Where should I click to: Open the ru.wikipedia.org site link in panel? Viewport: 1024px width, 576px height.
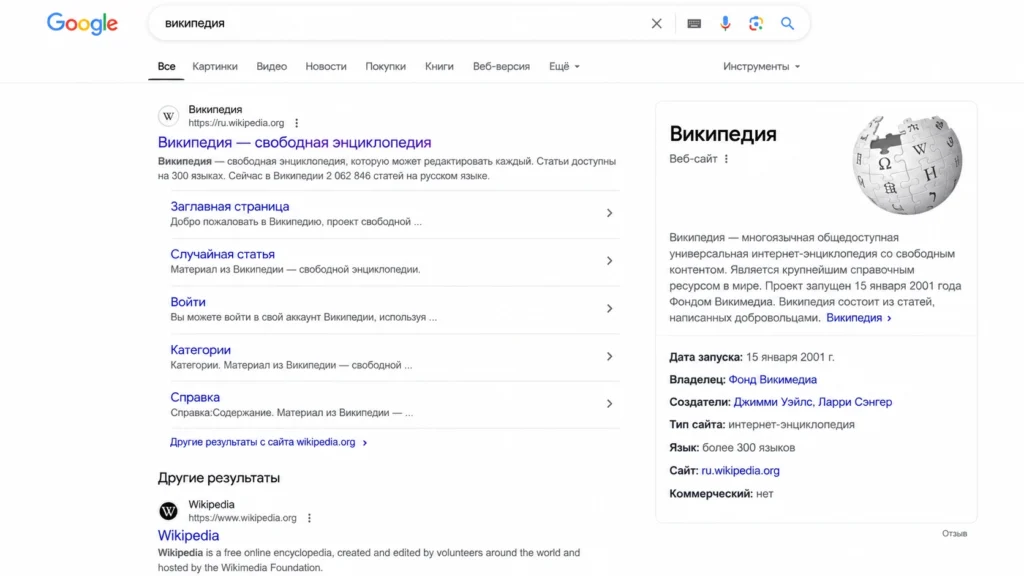pyautogui.click(x=741, y=471)
